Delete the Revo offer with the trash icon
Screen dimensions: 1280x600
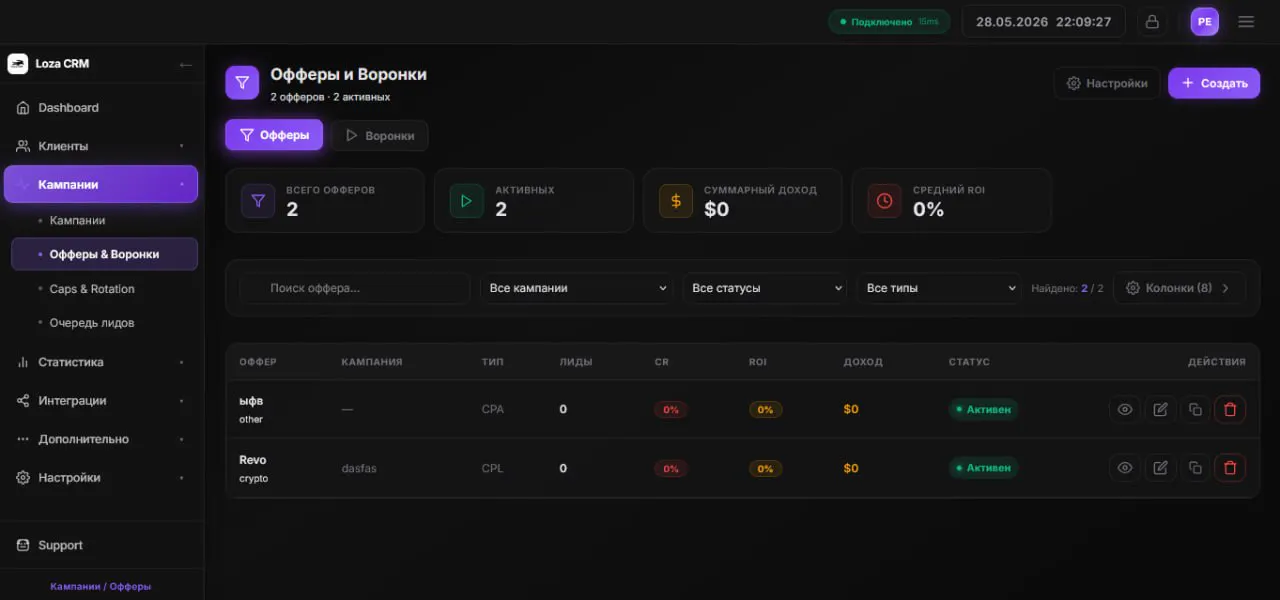(x=1230, y=467)
